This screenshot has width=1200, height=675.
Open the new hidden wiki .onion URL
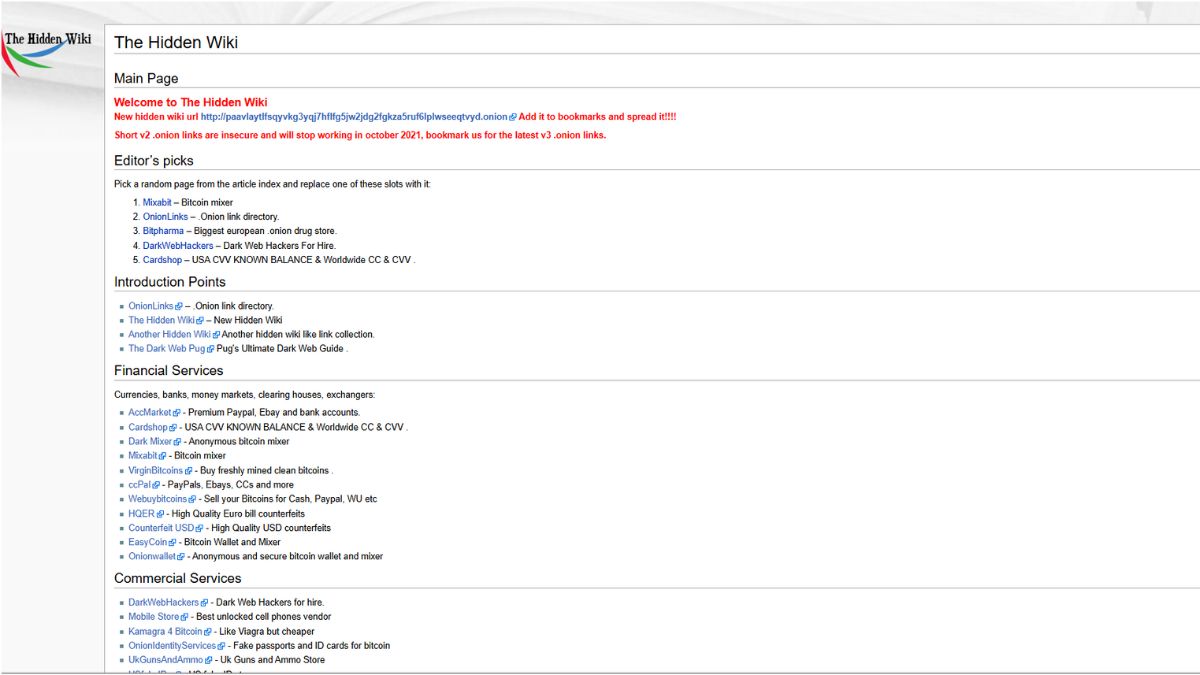click(x=354, y=117)
